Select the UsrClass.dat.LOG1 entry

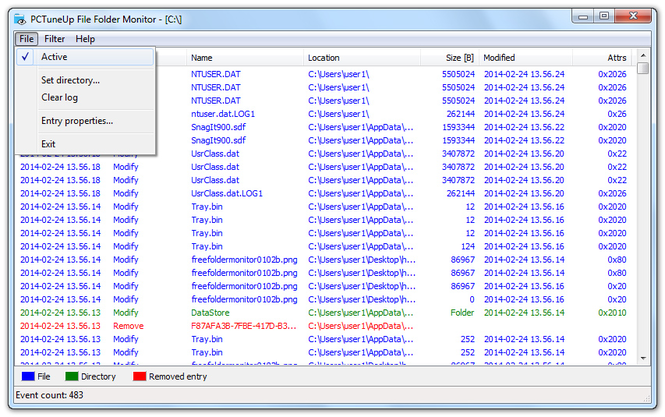click(x=226, y=193)
